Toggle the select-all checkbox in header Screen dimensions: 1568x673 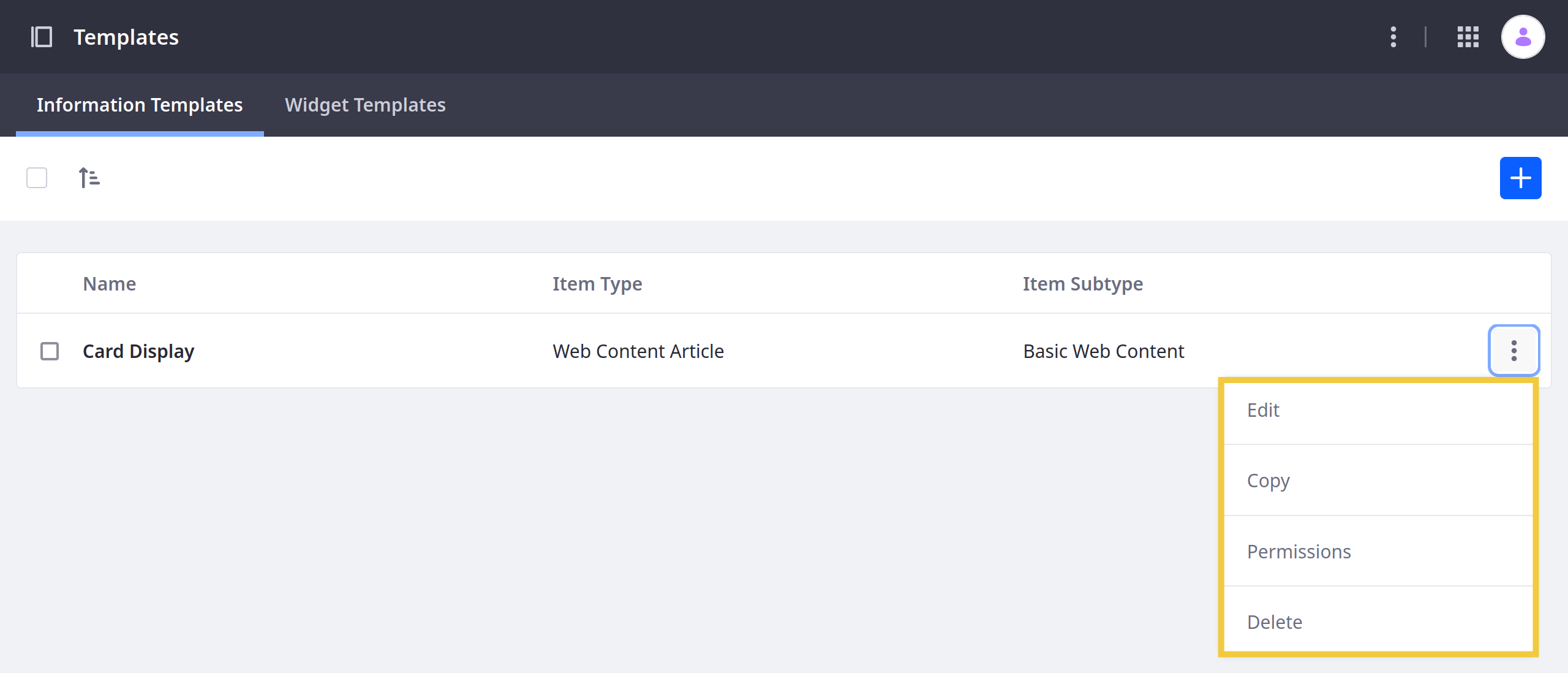37,178
